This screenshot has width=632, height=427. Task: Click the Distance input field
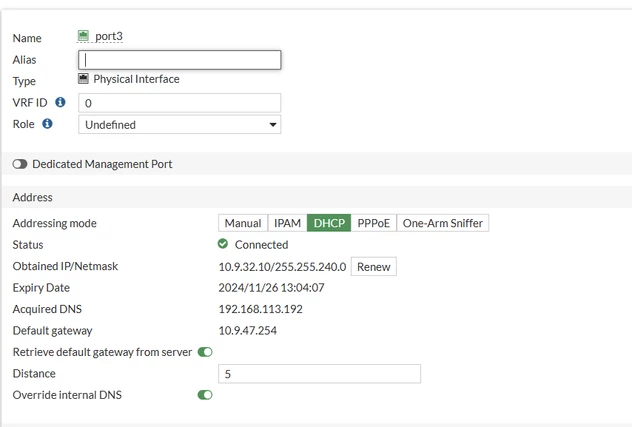319,374
